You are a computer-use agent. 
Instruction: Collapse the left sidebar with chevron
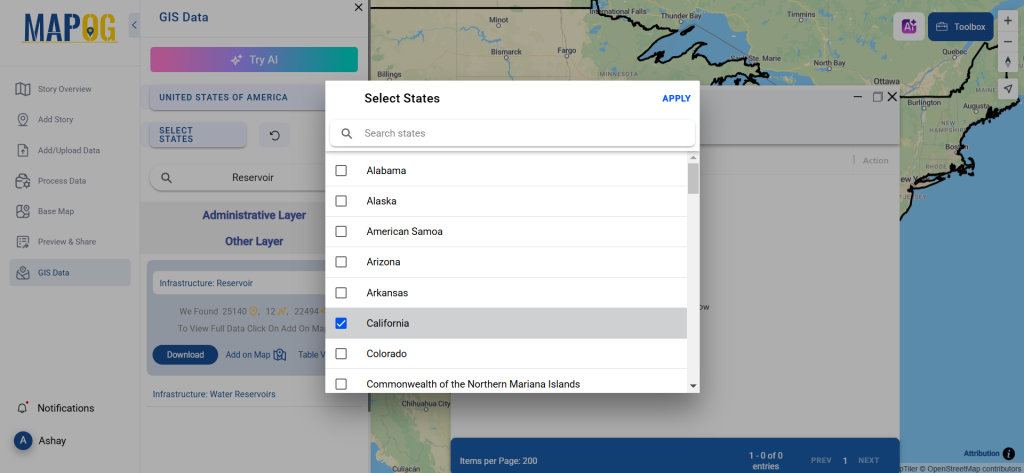pos(135,24)
